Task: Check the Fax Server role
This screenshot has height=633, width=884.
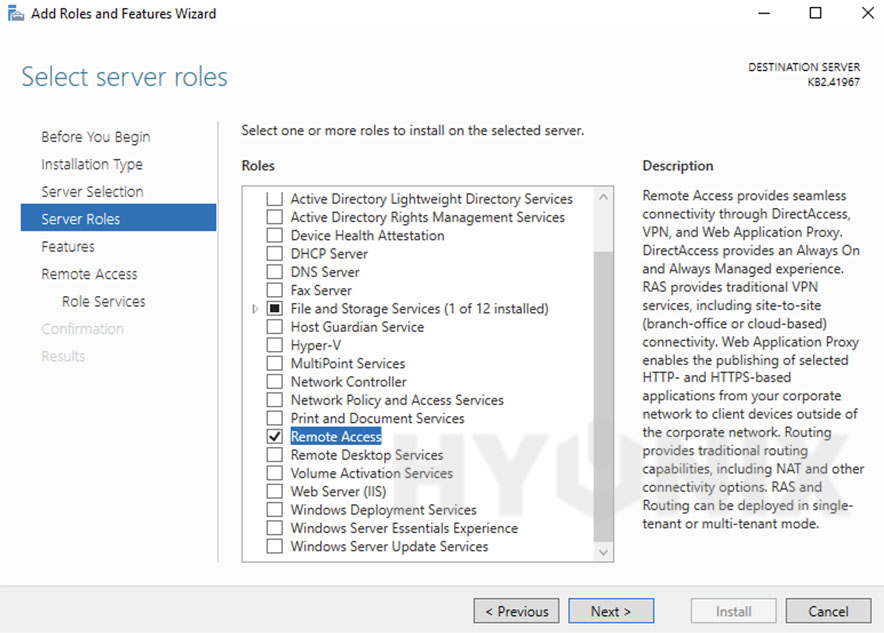Action: 275,289
